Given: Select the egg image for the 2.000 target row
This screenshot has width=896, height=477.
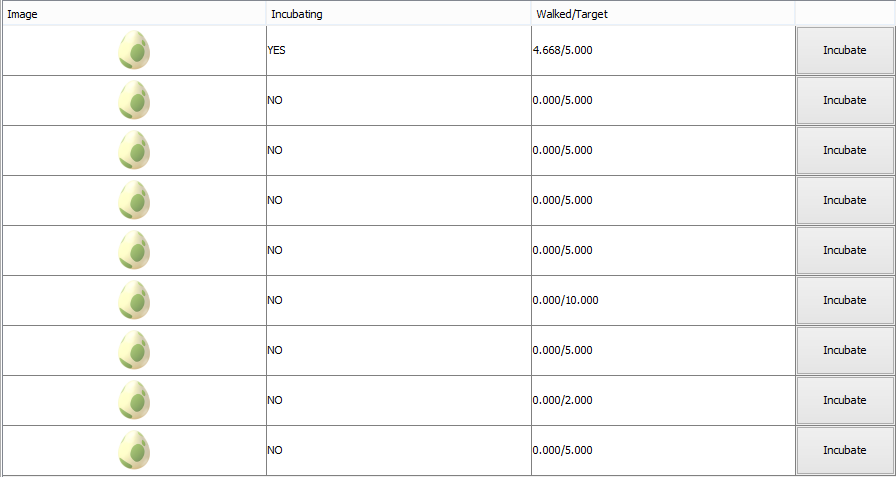Looking at the screenshot, I should tap(134, 400).
